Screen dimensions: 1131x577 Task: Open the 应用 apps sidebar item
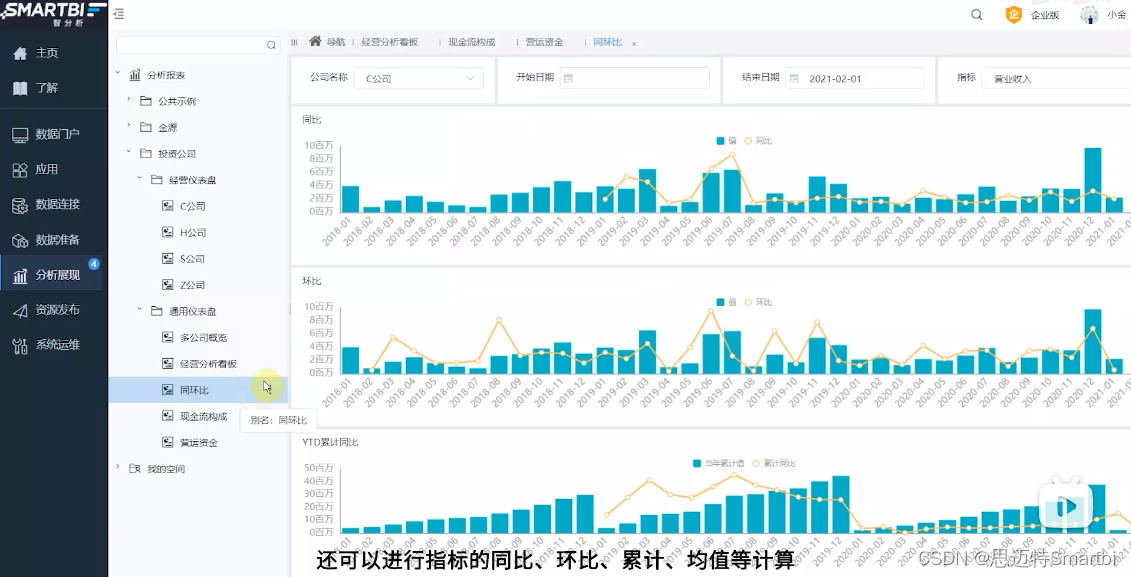(x=53, y=169)
